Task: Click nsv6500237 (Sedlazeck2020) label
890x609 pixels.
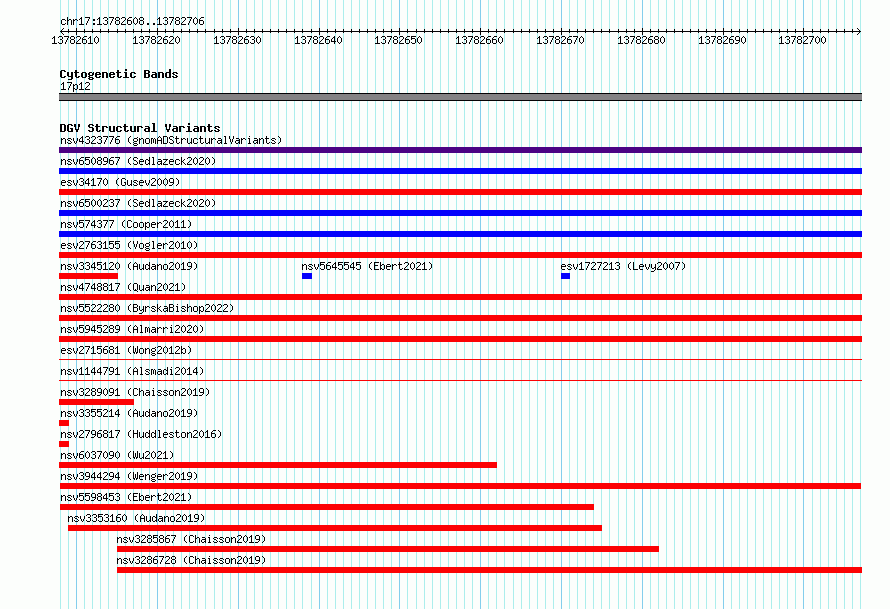Action: pyautogui.click(x=138, y=203)
